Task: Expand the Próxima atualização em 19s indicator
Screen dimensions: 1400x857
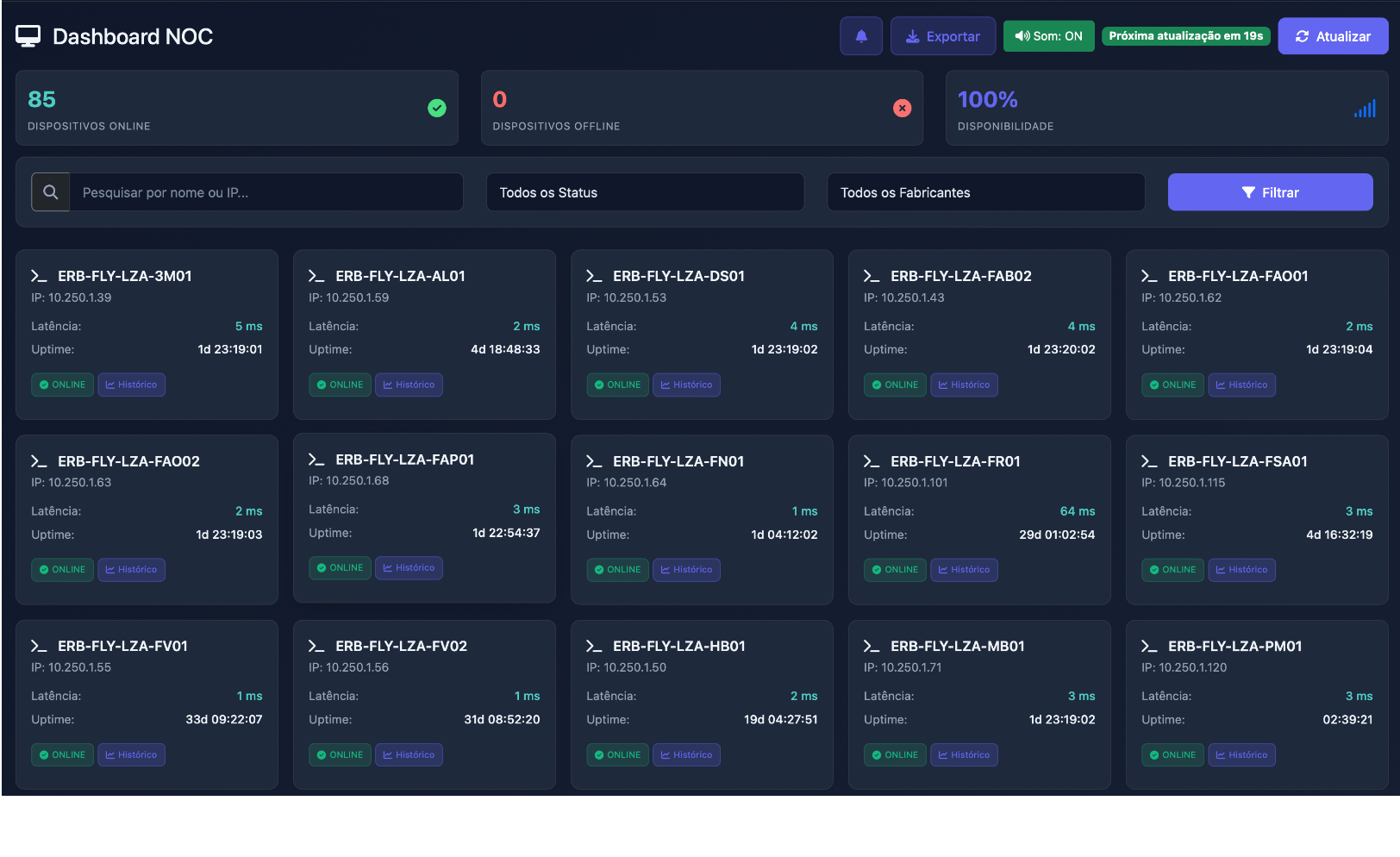Action: pyautogui.click(x=1186, y=36)
